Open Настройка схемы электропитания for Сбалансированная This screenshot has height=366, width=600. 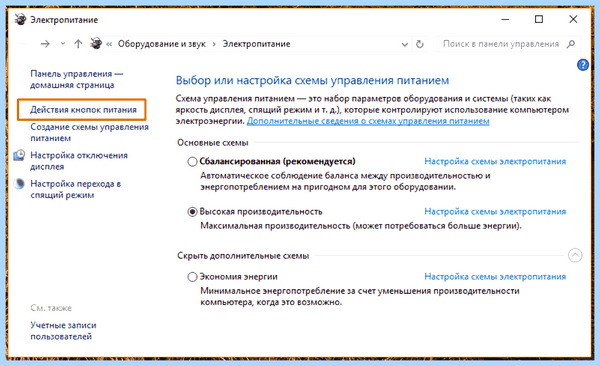click(x=495, y=162)
